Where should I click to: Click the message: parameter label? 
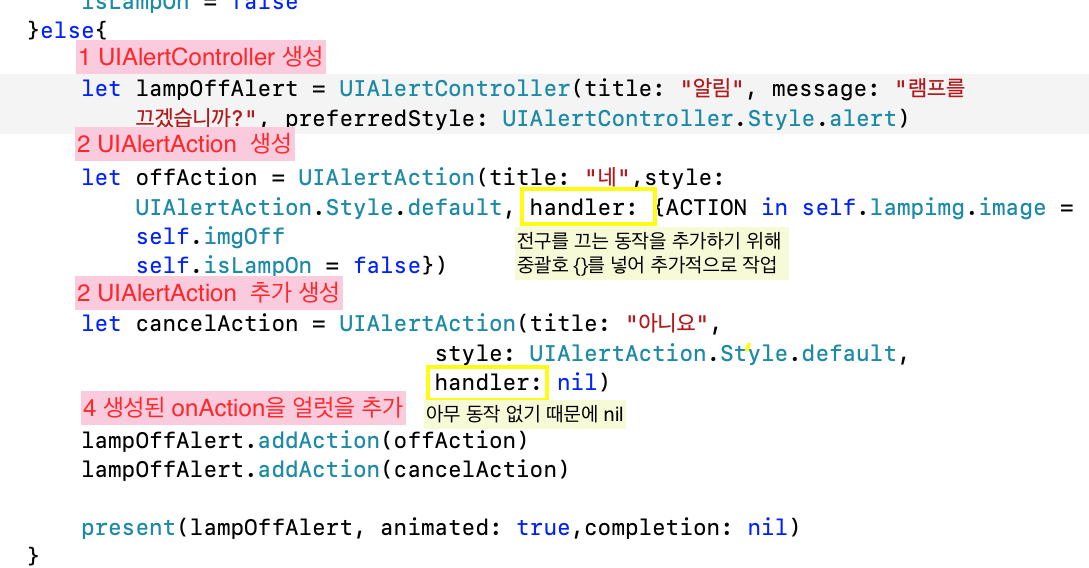825,89
